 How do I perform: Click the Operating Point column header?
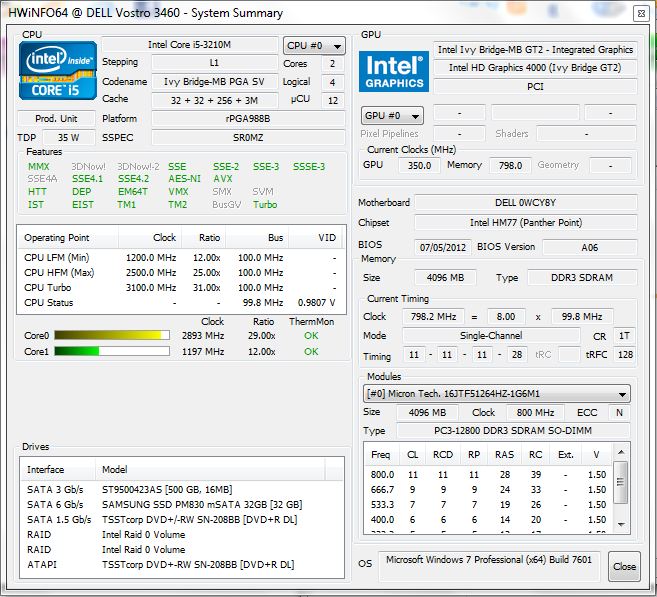tap(68, 238)
